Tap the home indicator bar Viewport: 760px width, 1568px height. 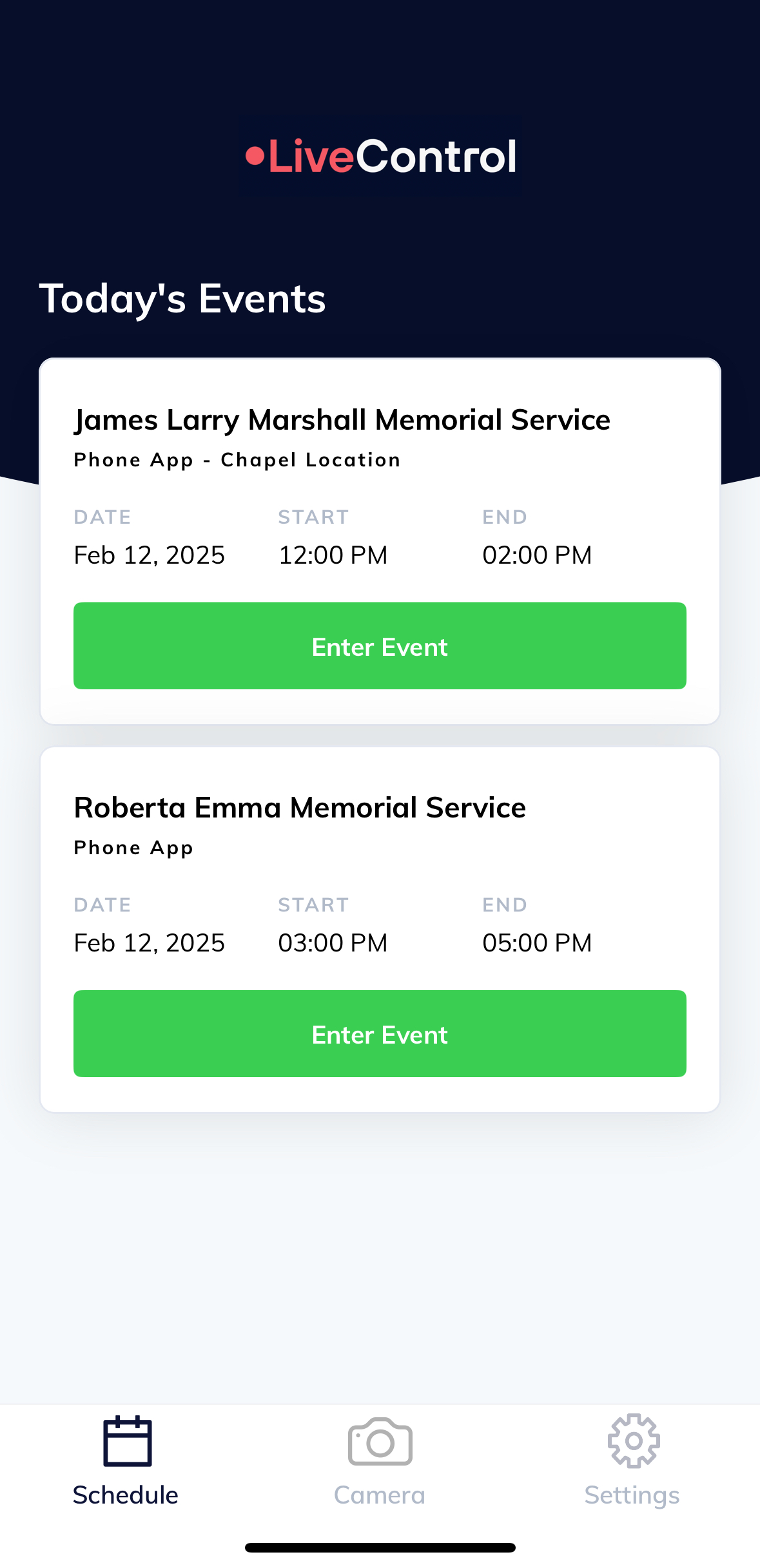point(380,1547)
